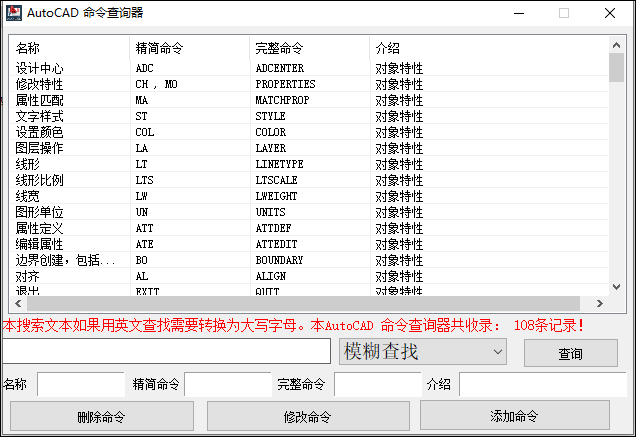
Task: Click the 介绍 input field
Action: pos(543,384)
